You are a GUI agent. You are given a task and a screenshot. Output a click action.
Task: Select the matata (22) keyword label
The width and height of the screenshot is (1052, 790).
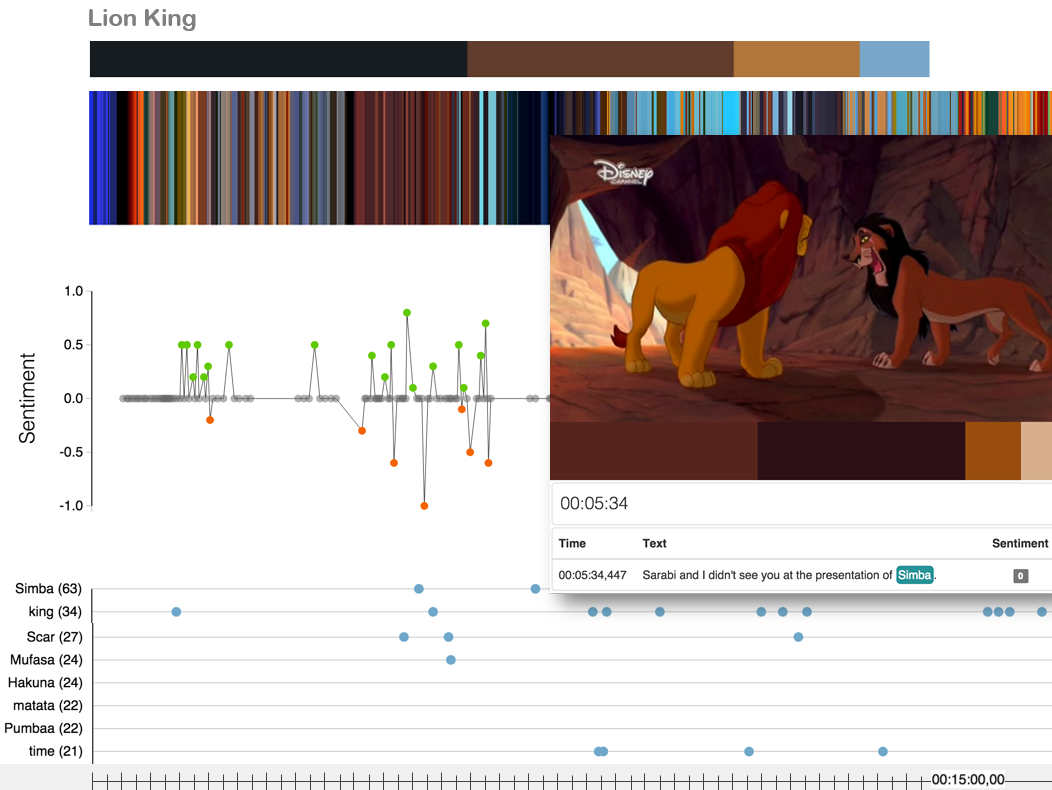(x=48, y=705)
